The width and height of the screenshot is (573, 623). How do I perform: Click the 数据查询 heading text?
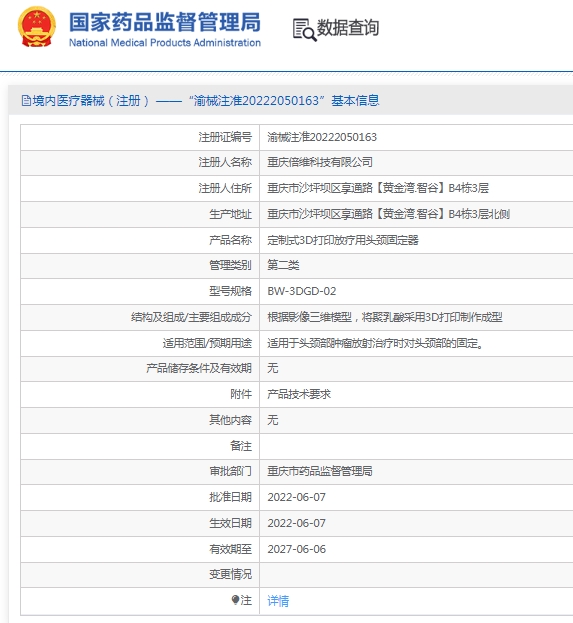tap(348, 28)
